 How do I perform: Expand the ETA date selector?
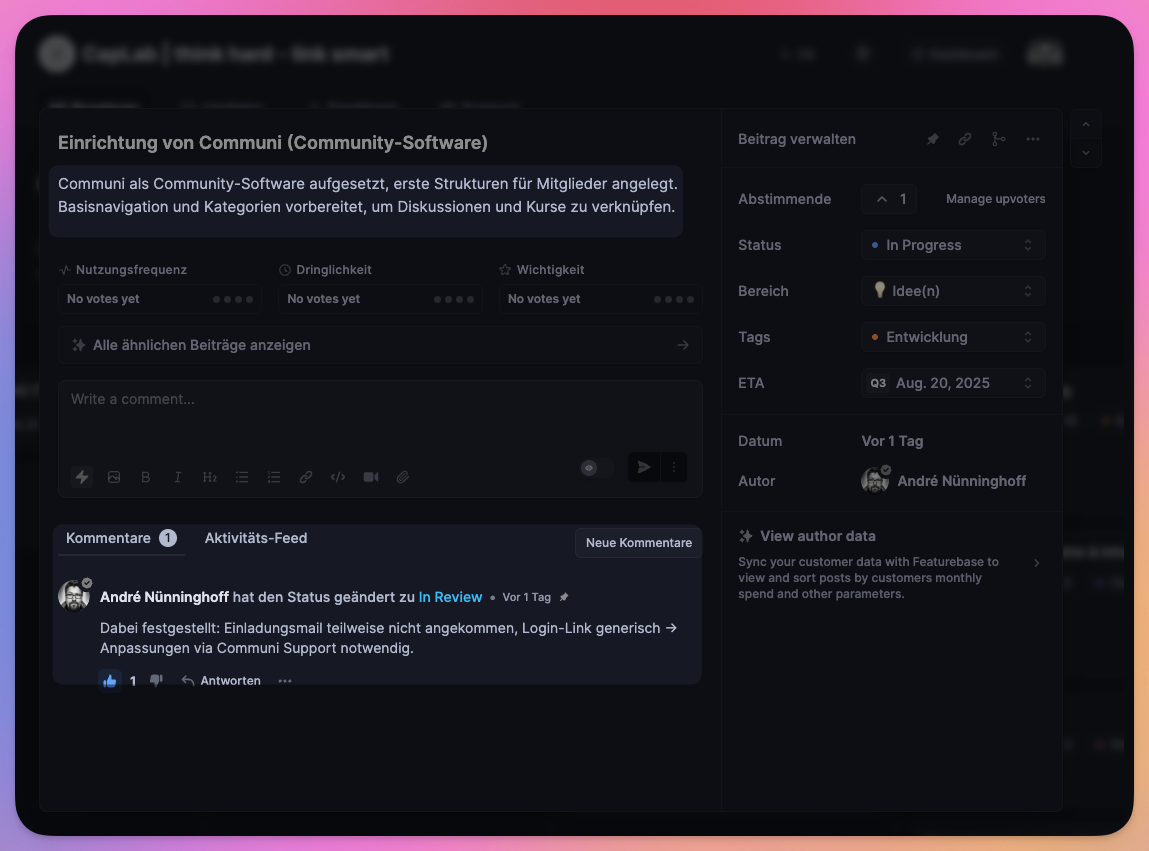click(952, 383)
